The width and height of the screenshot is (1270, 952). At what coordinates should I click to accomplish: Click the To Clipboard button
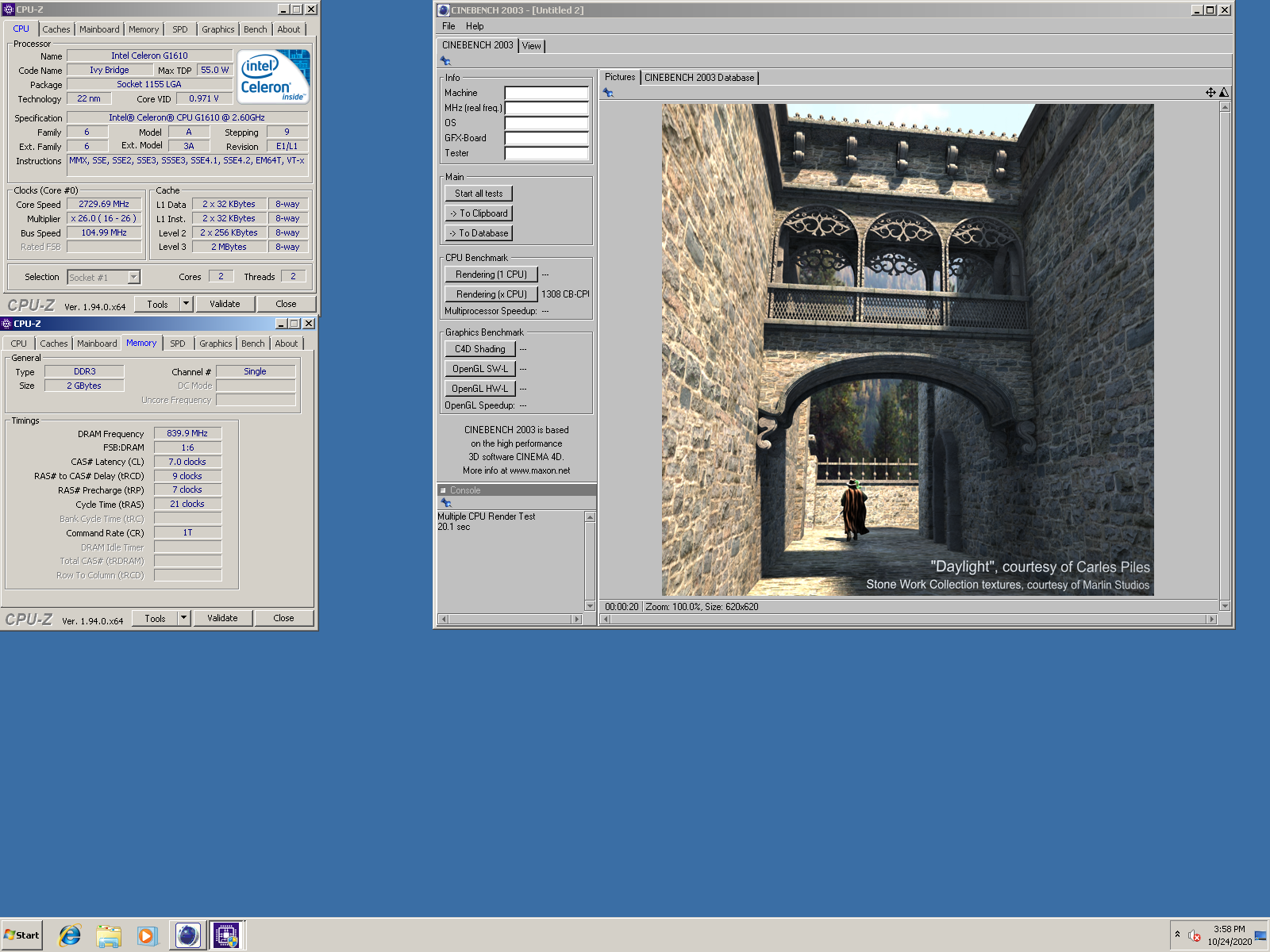tap(479, 213)
